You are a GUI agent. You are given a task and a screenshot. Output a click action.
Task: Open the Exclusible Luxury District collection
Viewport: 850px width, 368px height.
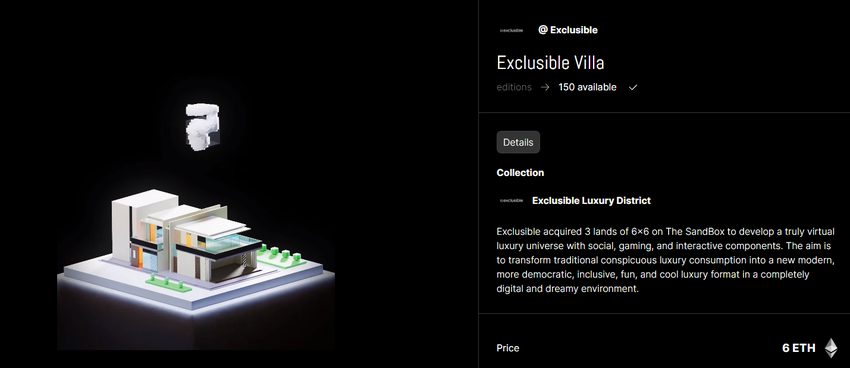591,201
